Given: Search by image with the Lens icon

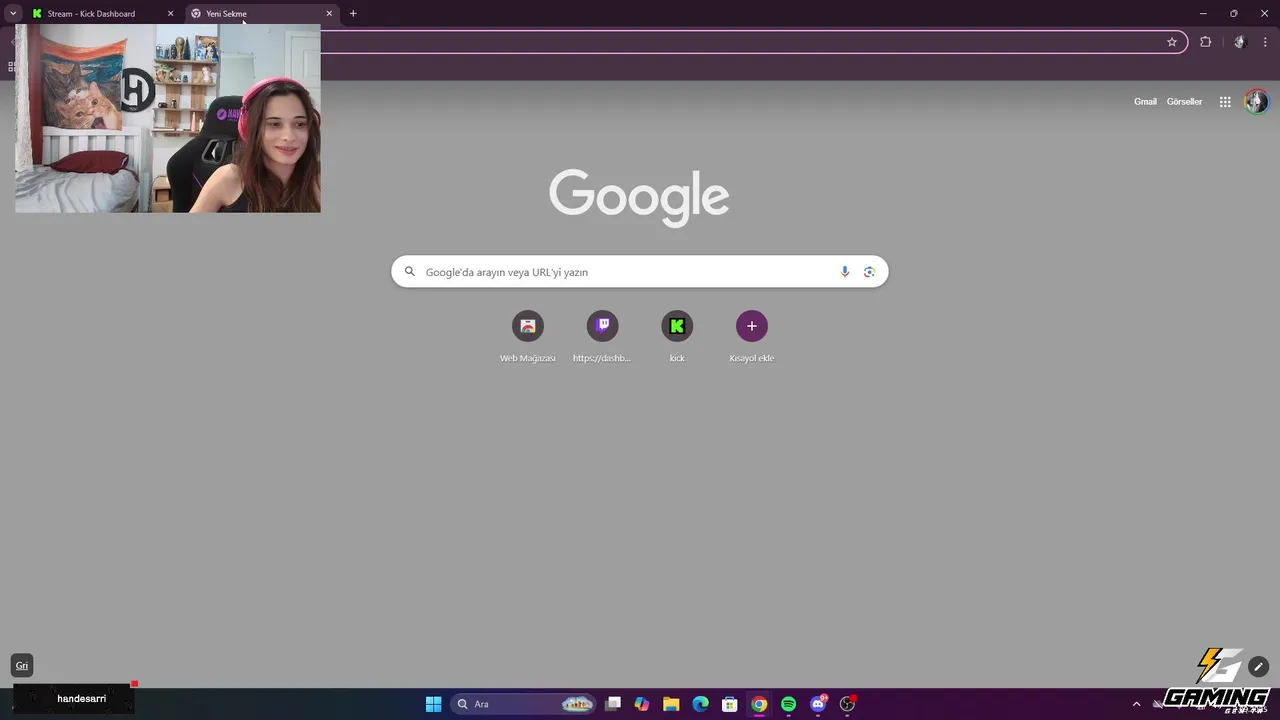Looking at the screenshot, I should pyautogui.click(x=869, y=272).
